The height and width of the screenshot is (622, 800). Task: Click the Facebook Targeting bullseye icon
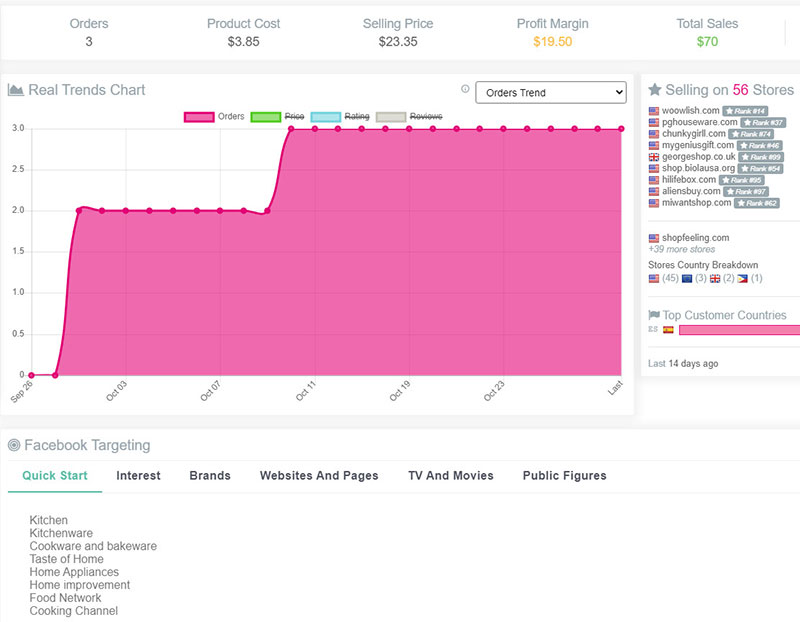[13, 445]
